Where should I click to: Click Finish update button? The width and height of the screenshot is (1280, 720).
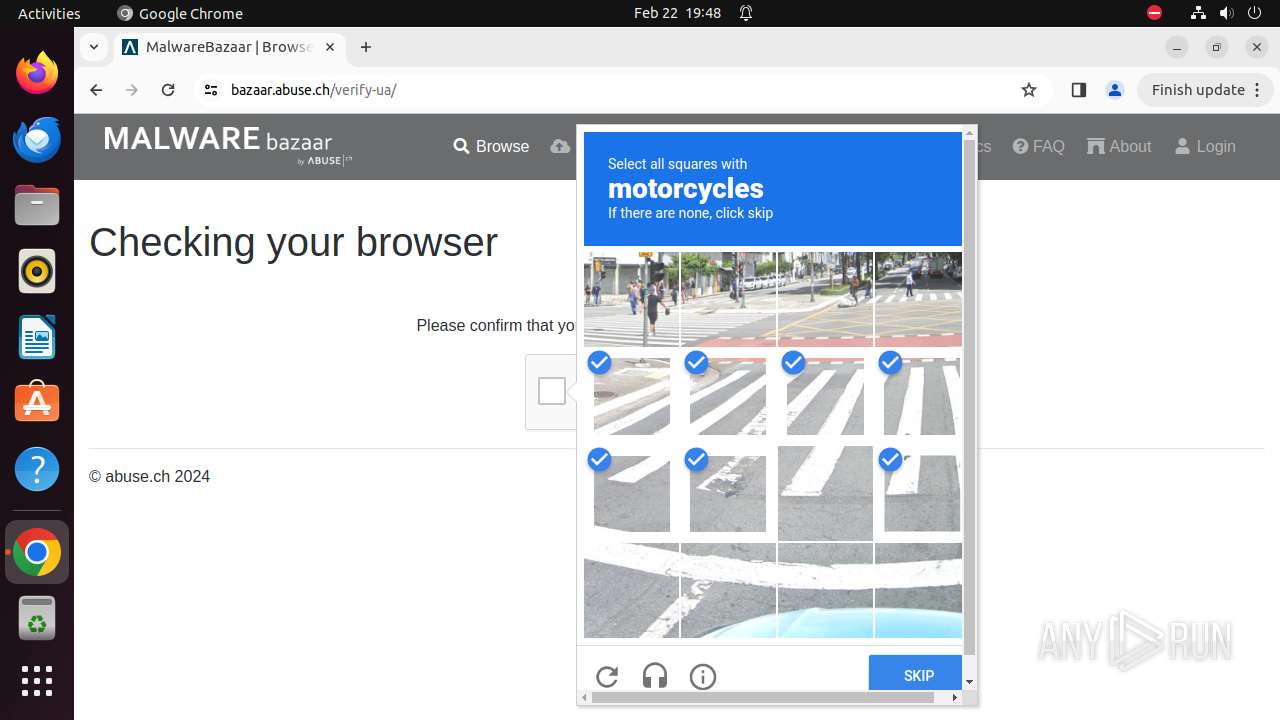(x=1198, y=90)
